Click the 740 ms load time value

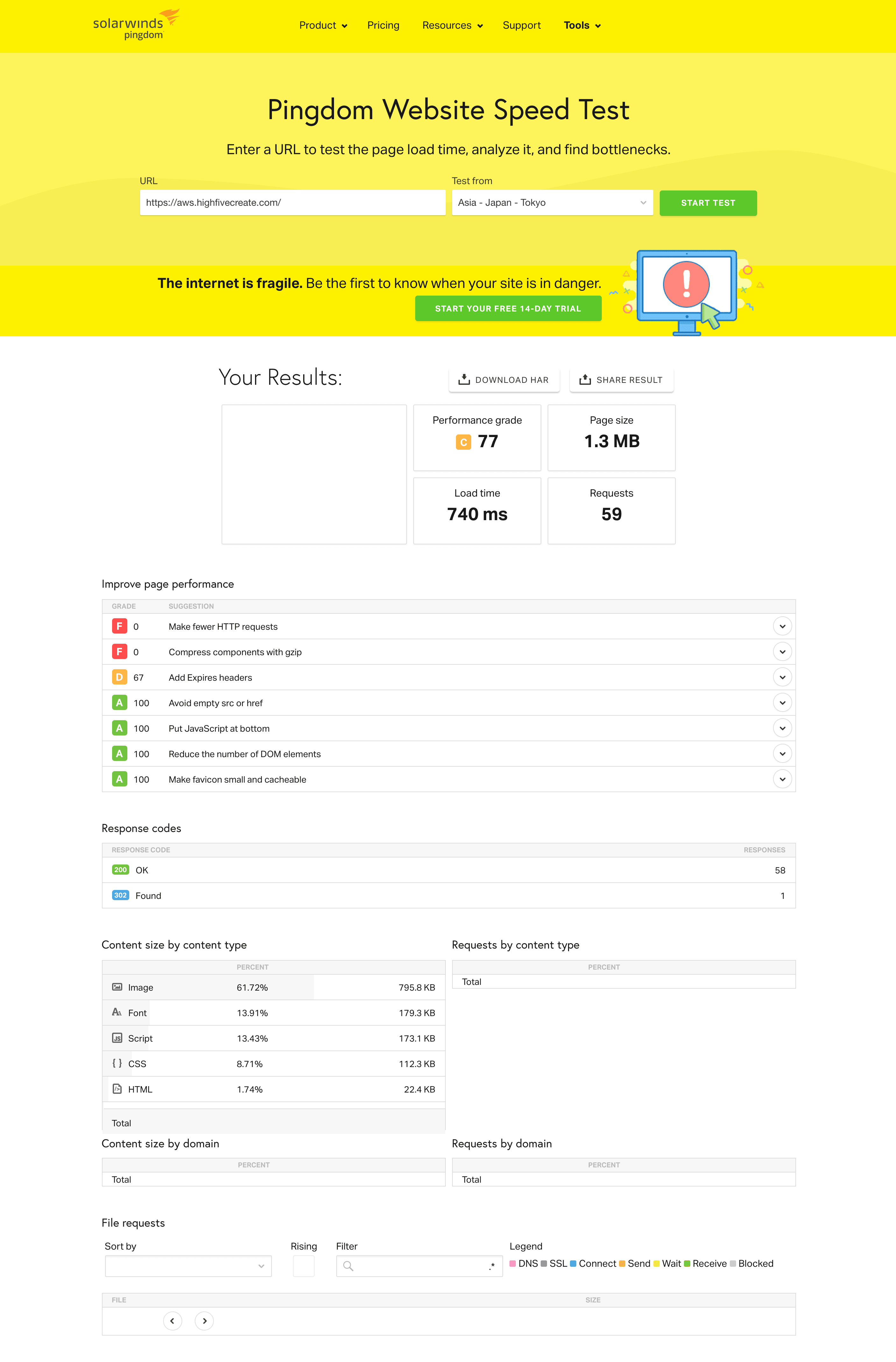click(477, 514)
